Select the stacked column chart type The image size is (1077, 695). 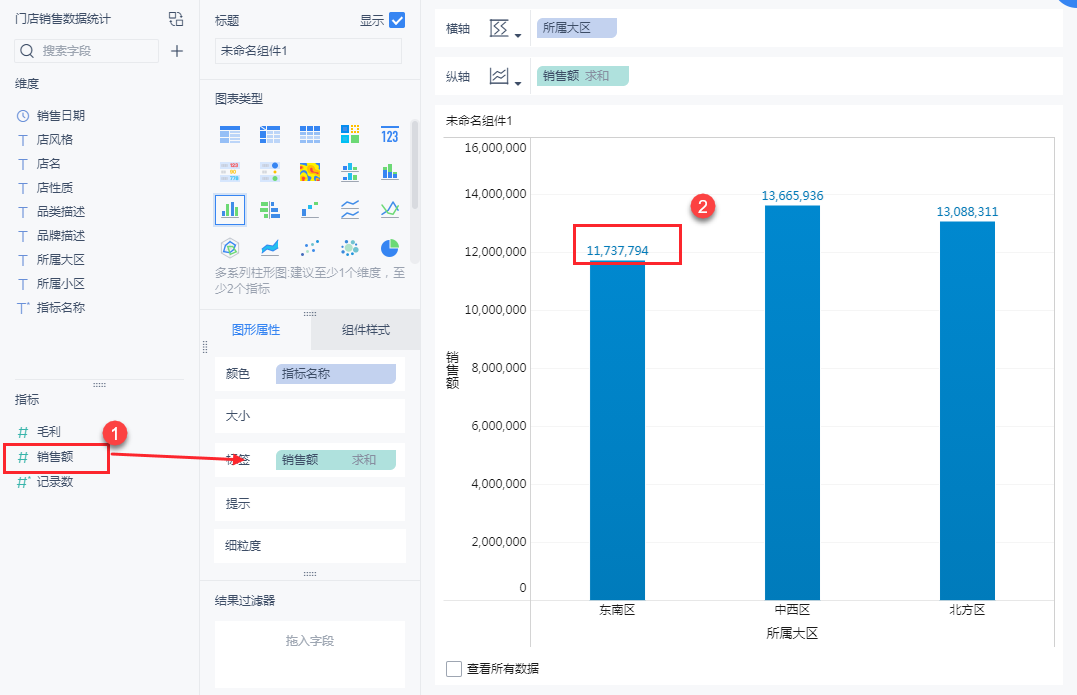pyautogui.click(x=389, y=172)
